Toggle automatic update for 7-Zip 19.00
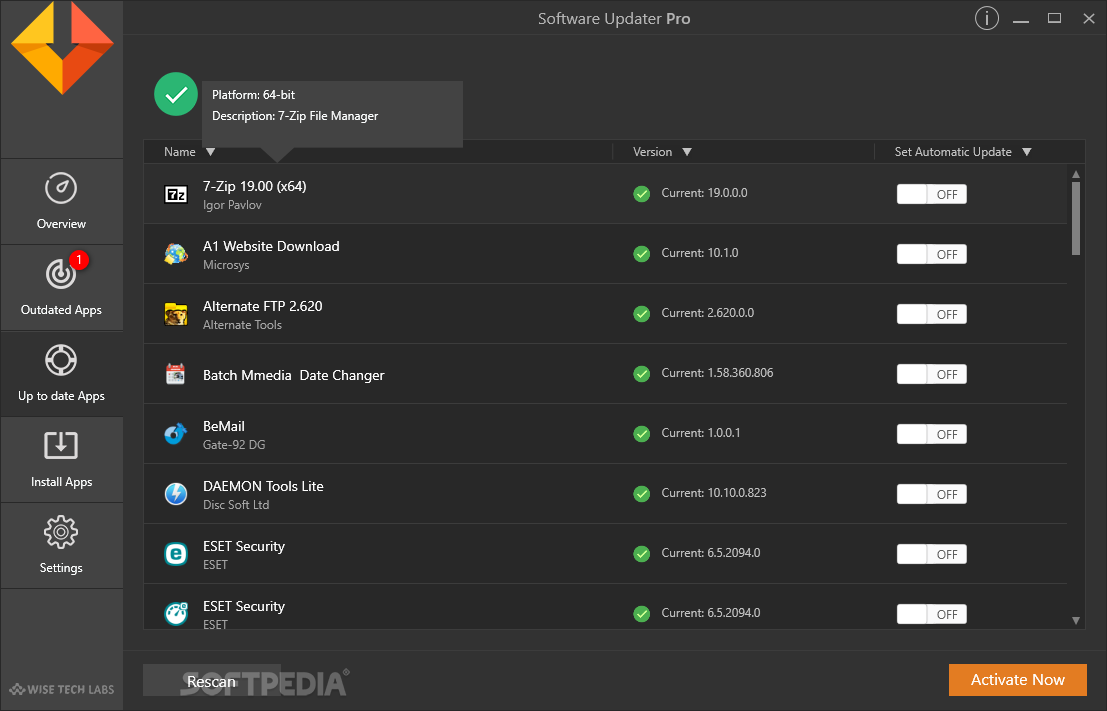 point(931,194)
